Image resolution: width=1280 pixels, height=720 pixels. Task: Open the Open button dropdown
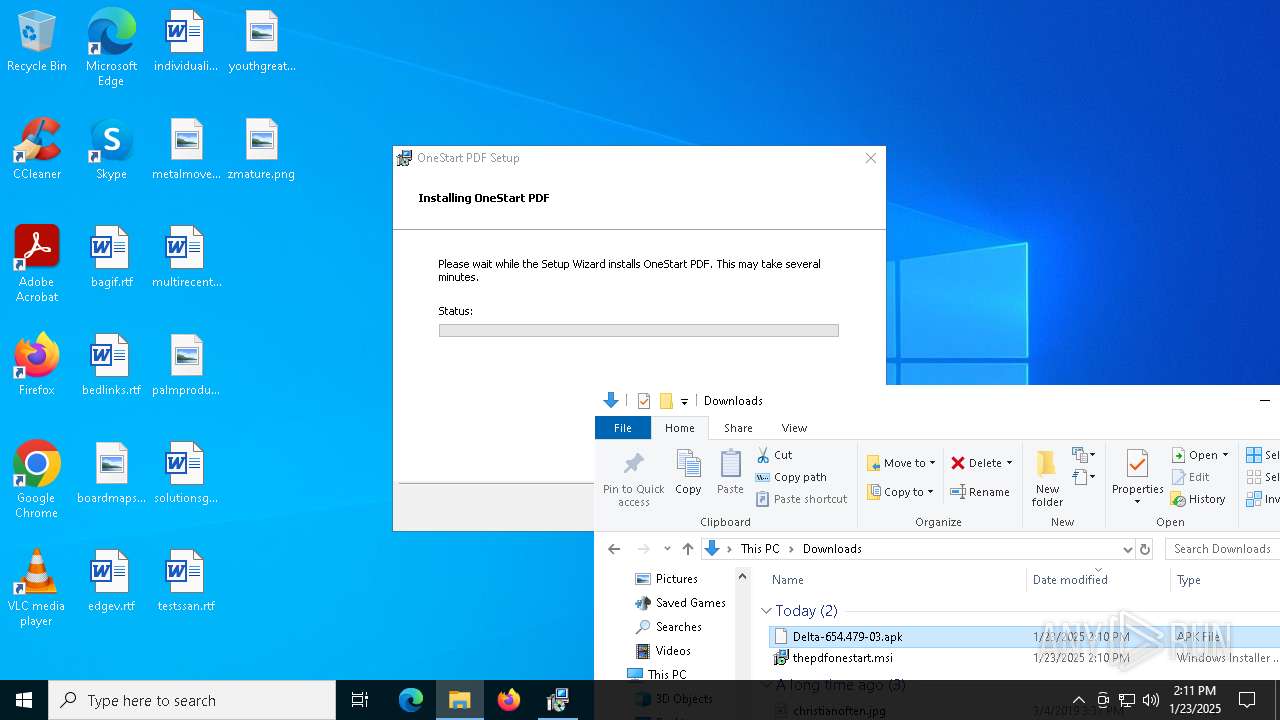click(x=1225, y=455)
